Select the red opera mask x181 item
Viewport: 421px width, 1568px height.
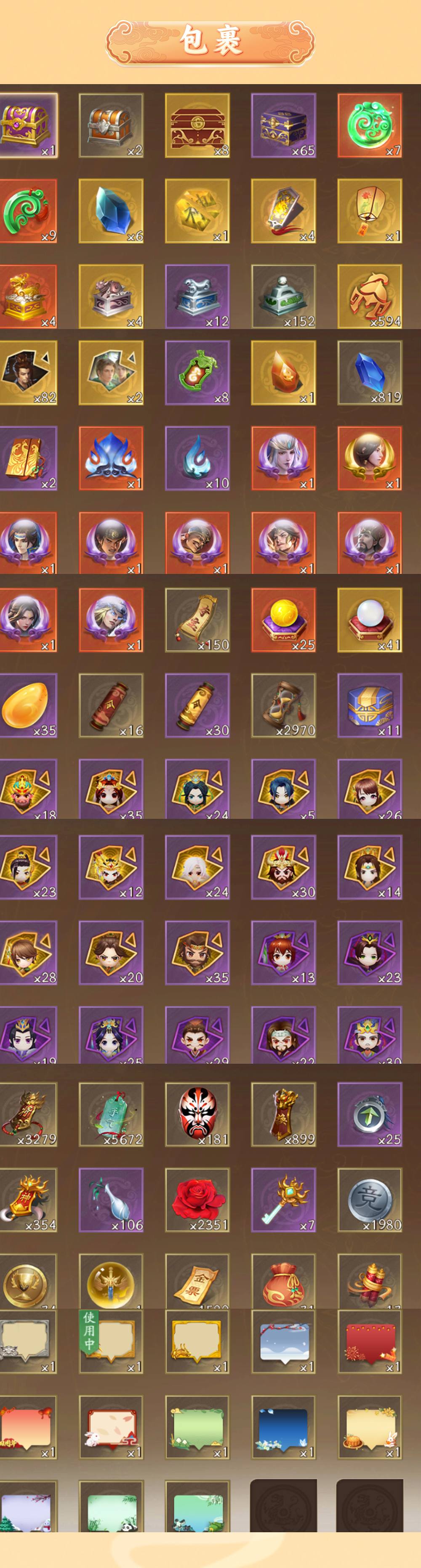point(197,1115)
